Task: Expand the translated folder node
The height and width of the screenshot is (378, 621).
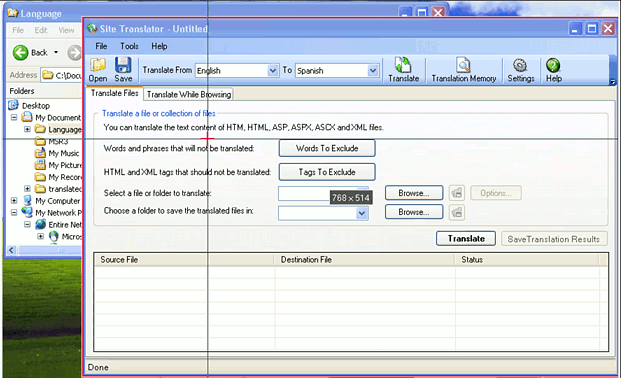Action: point(27,189)
